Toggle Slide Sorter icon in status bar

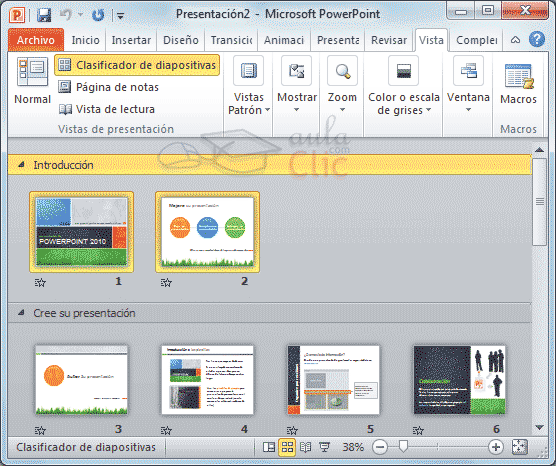(287, 447)
